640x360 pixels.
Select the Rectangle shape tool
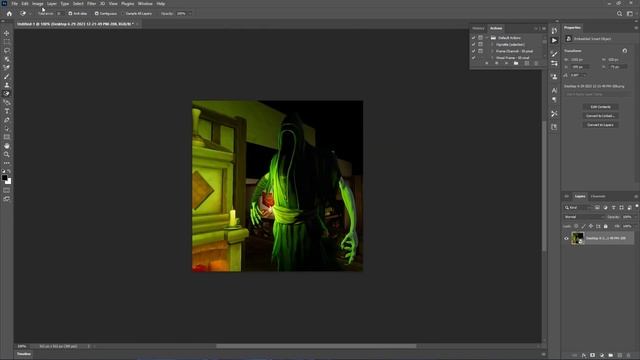coord(7,137)
